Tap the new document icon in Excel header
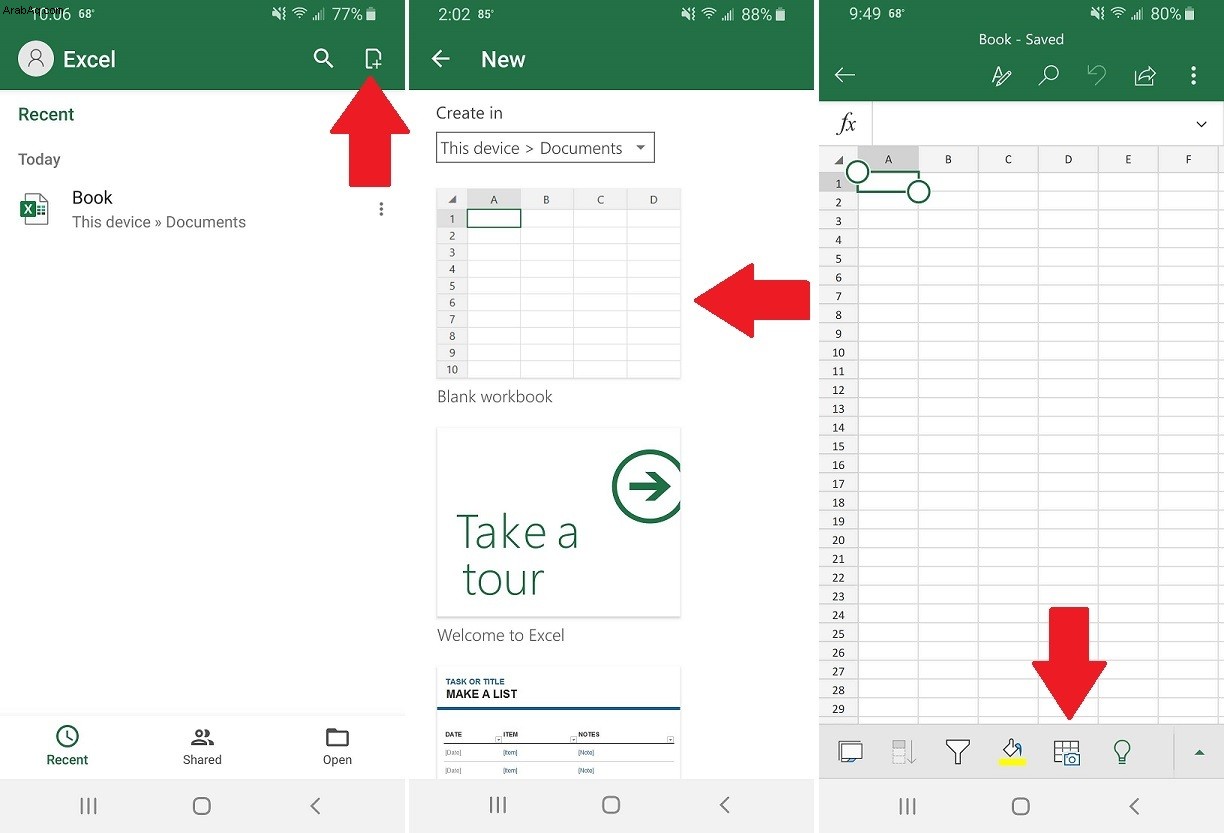The image size is (1224, 833). point(373,58)
